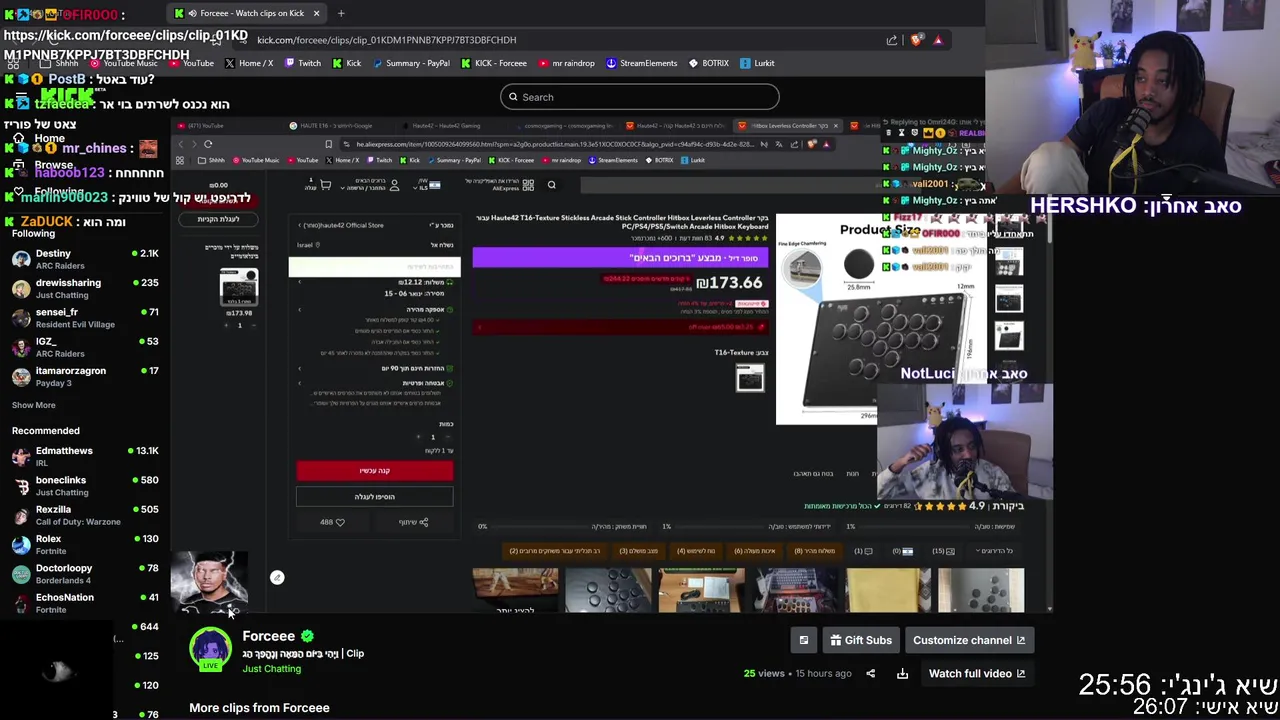Click reload icon in the streamed browser
The image size is (1280, 720).
(208, 144)
